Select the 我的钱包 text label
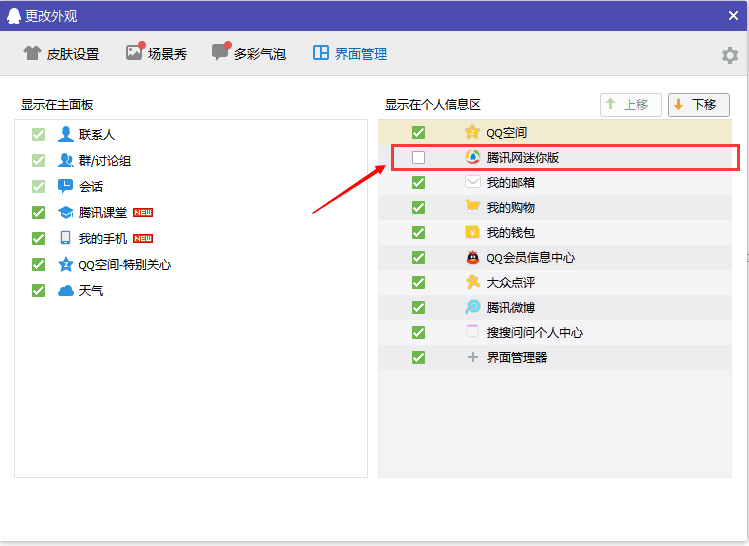749x546 pixels. 511,233
